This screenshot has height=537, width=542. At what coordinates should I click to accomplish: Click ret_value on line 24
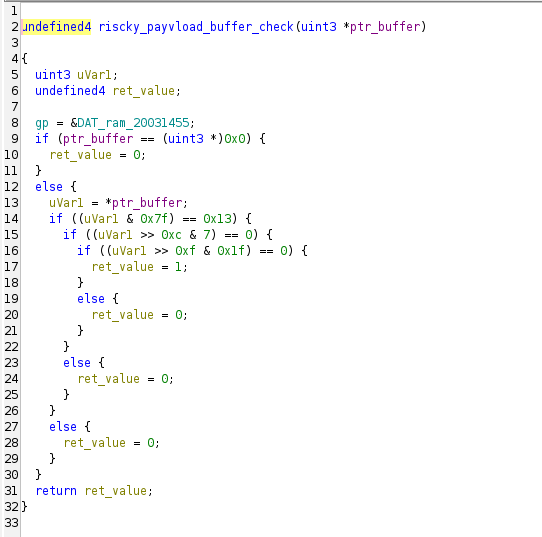pyautogui.click(x=109, y=379)
